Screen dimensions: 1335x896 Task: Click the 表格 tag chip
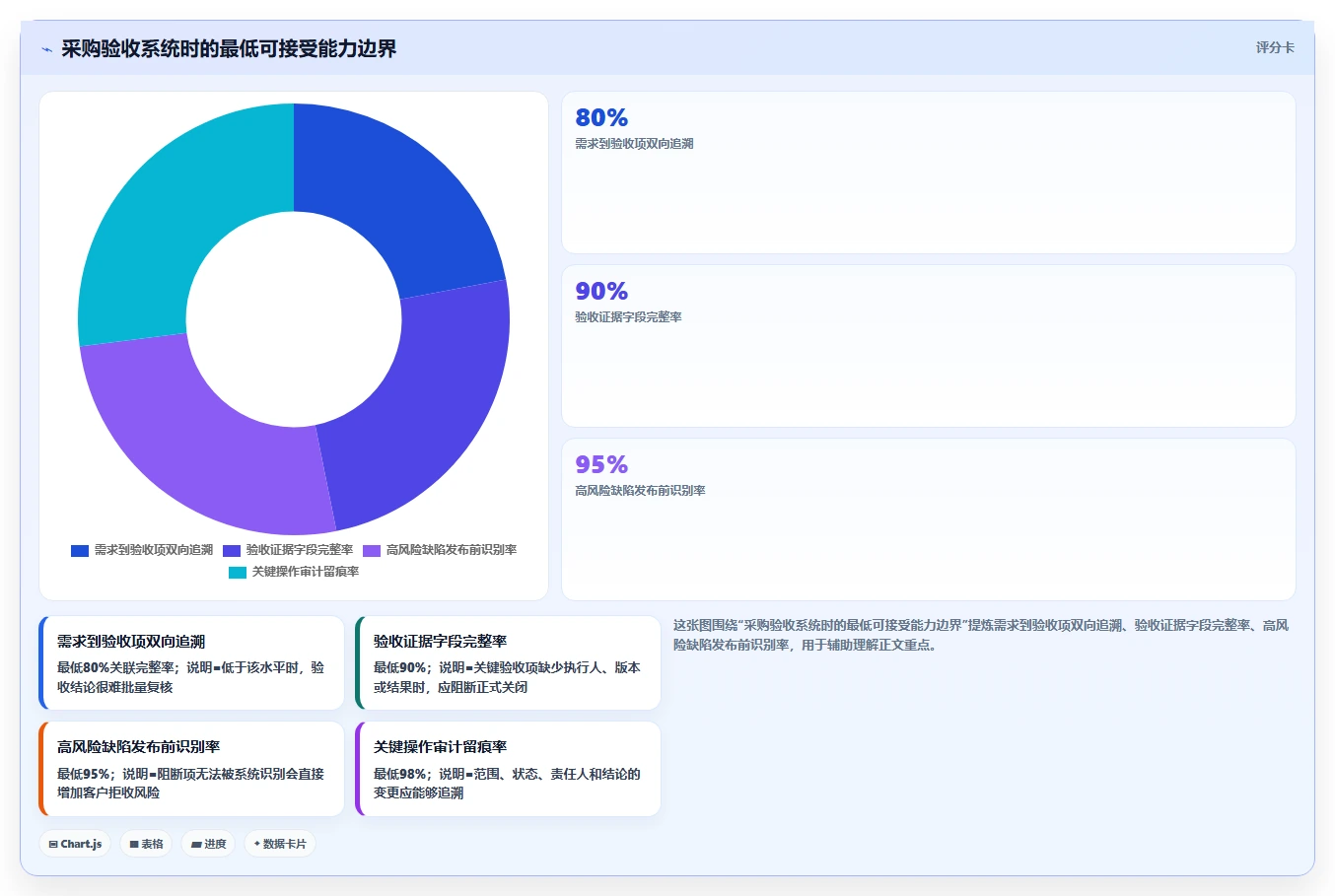point(146,844)
